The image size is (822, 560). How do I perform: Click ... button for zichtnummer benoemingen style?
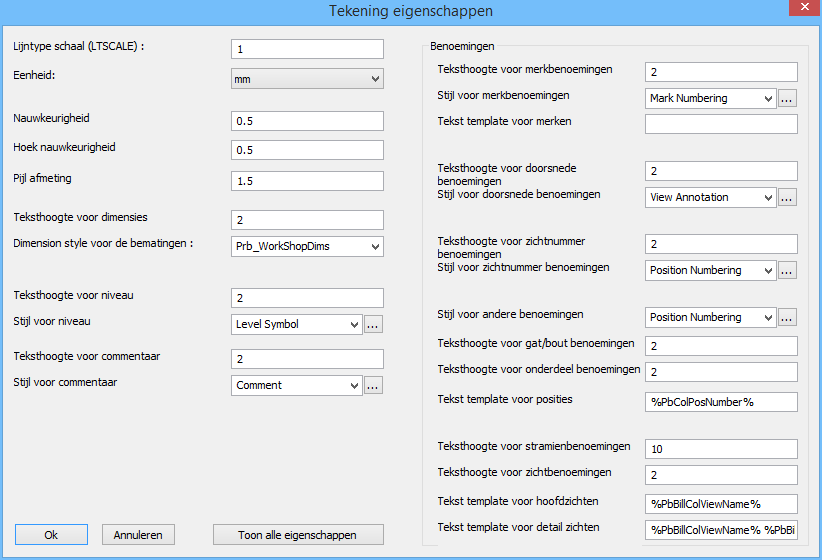pos(787,271)
